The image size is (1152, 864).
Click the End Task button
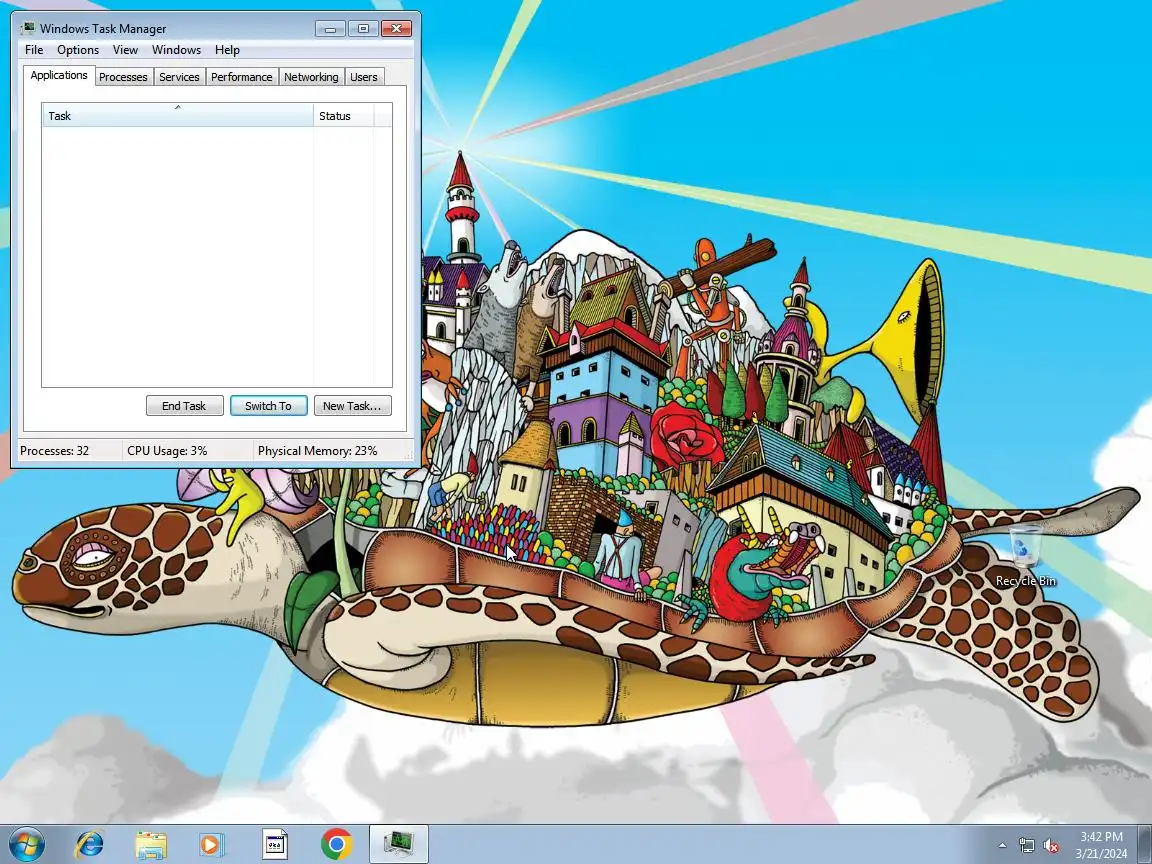pyautogui.click(x=184, y=406)
